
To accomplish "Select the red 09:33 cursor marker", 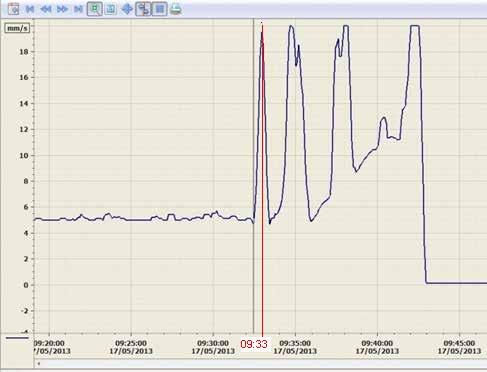I will 254,344.
